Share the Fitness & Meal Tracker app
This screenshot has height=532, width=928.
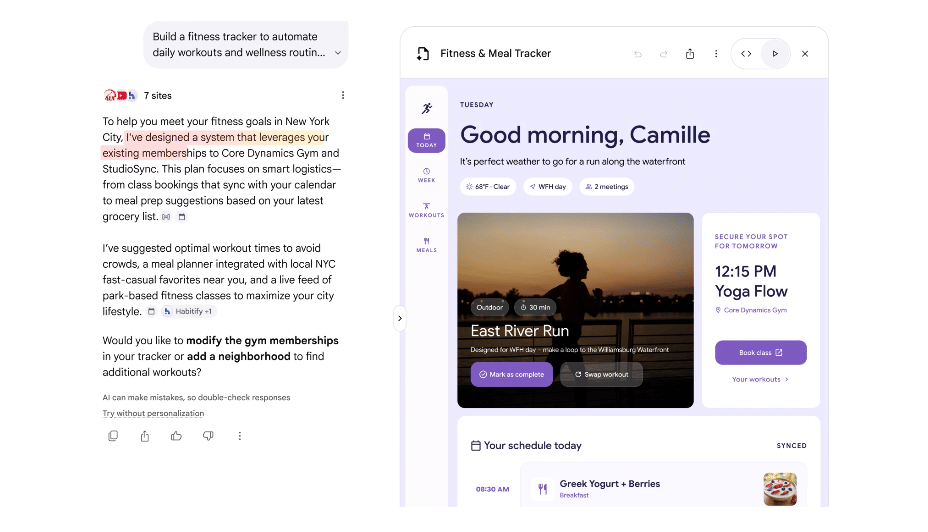pyautogui.click(x=689, y=54)
